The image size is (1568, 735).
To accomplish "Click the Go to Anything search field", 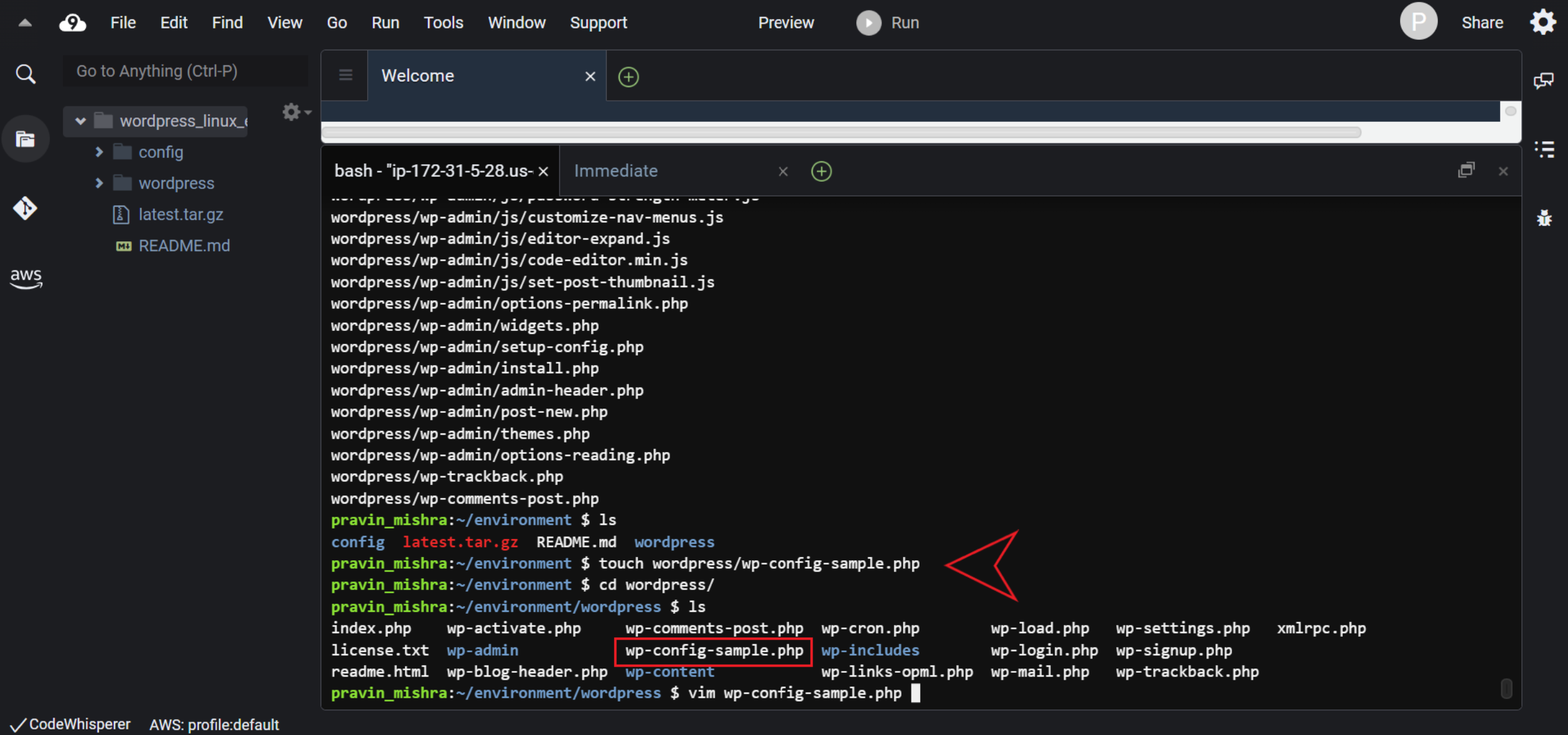I will point(185,71).
